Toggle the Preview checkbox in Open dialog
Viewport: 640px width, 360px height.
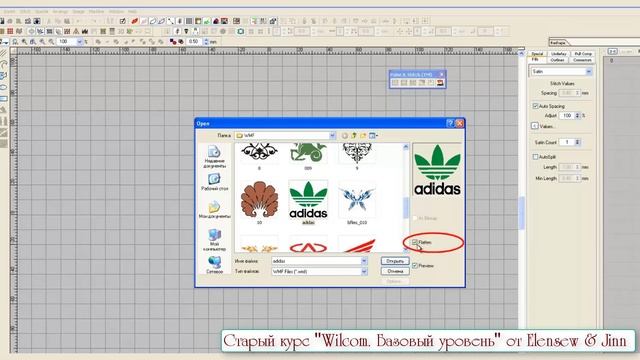(415, 266)
